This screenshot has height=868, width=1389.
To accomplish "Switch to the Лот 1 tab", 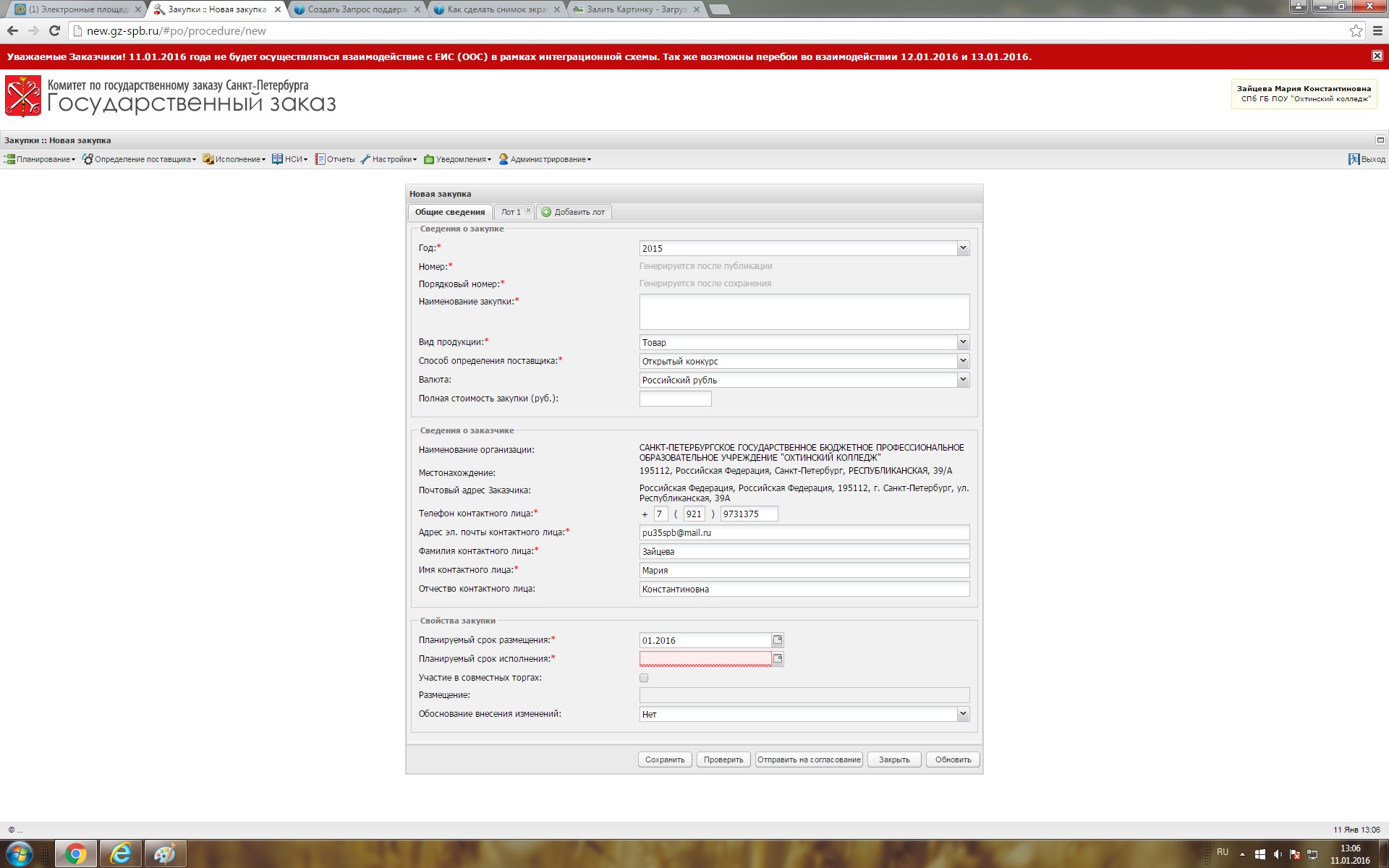I will click(511, 212).
